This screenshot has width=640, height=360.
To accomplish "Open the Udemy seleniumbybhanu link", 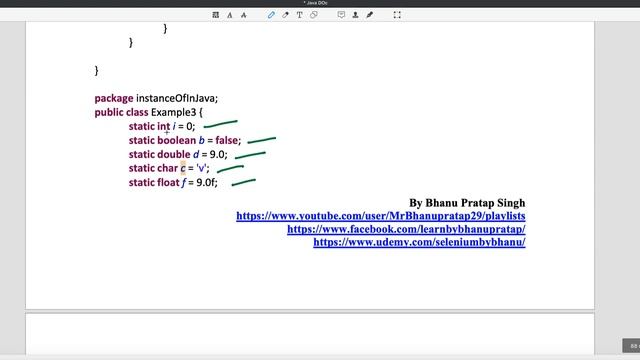I will coord(419,242).
